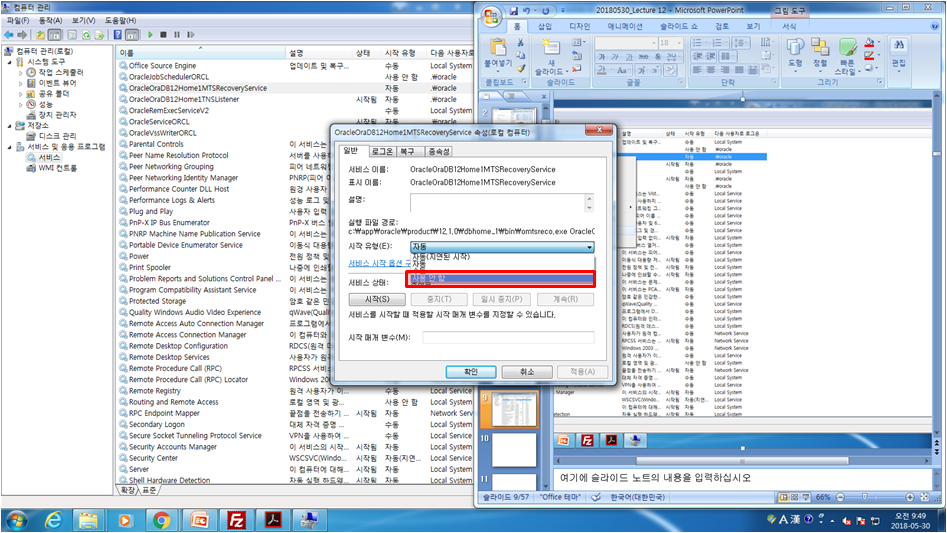Click the redo icon in PowerPoint quick access
947x533 pixels.
pos(545,11)
